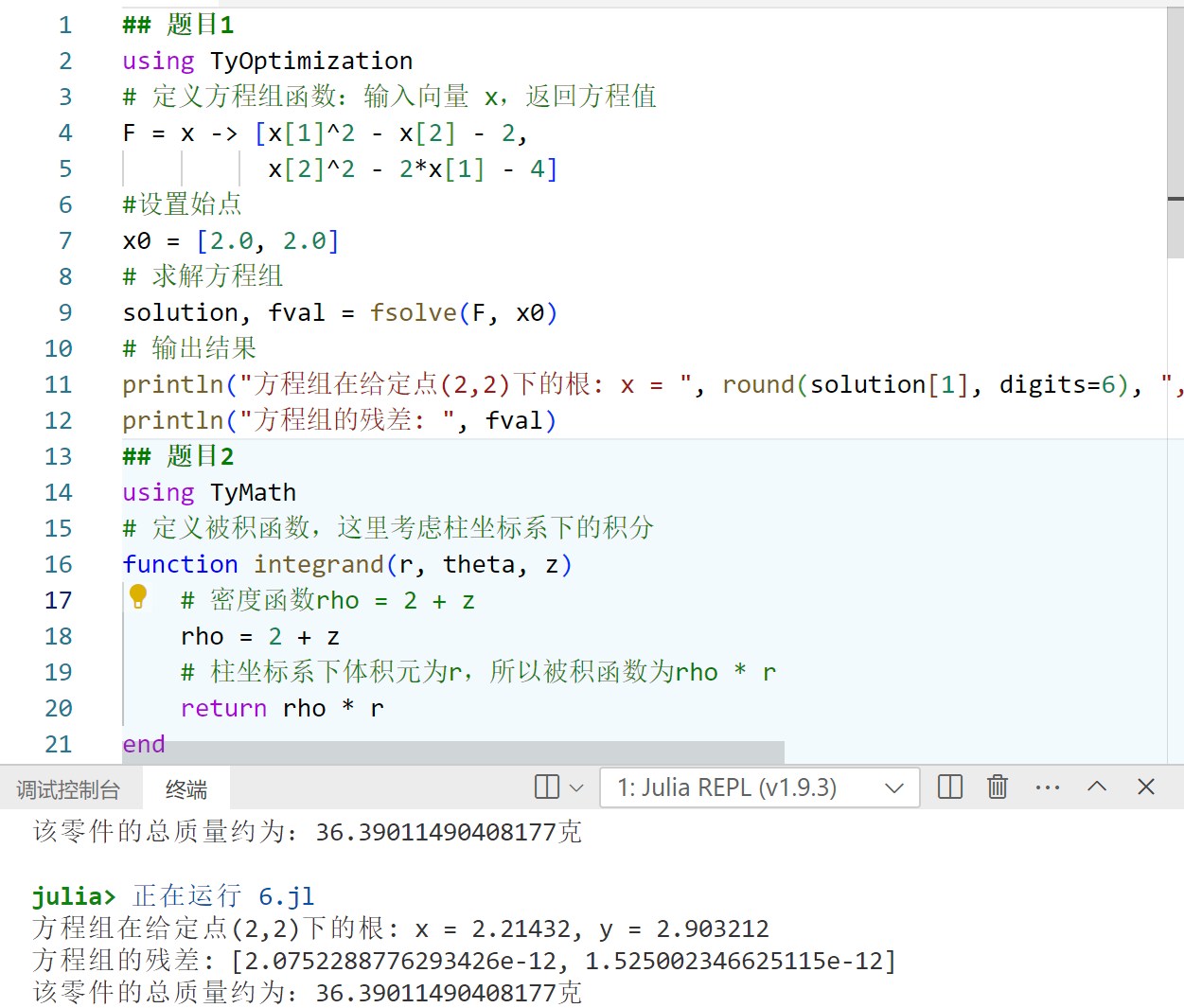Image resolution: width=1184 pixels, height=1008 pixels.
Task: Click line number 13 in the gutter
Action: click(59, 456)
